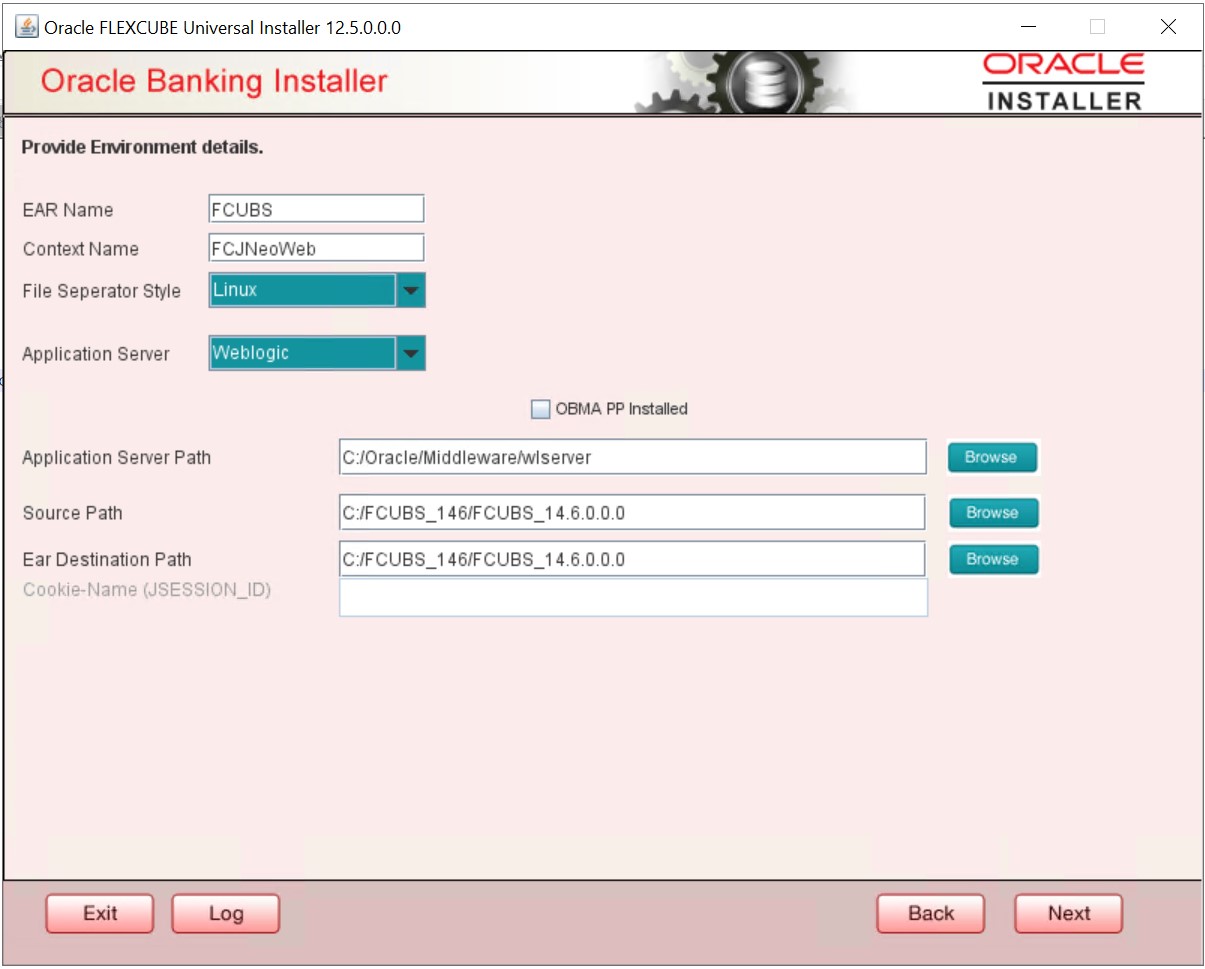Click the 'Application Server' label
The height and width of the screenshot is (969, 1205).
pos(96,354)
